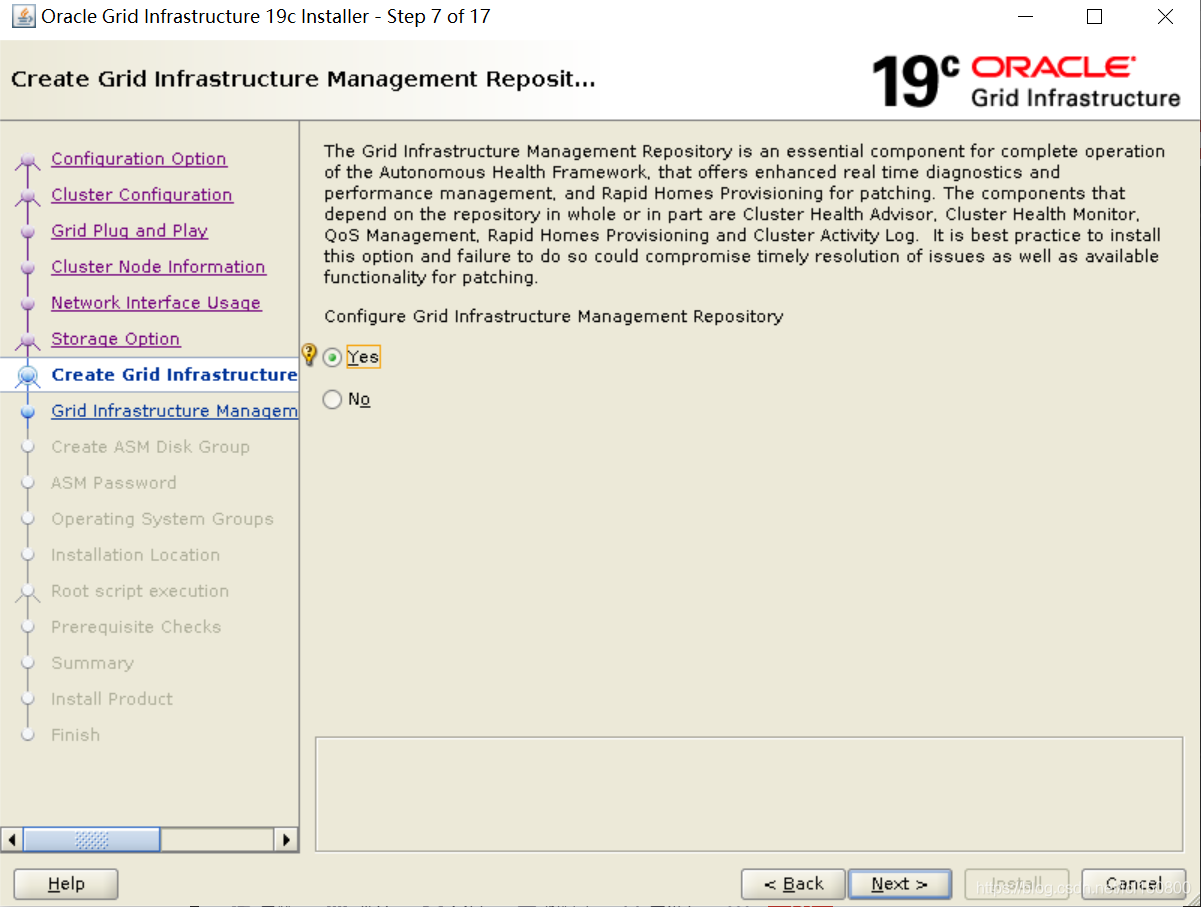The width and height of the screenshot is (1201, 907).
Task: Click the Root script execution step label
Action: (140, 591)
